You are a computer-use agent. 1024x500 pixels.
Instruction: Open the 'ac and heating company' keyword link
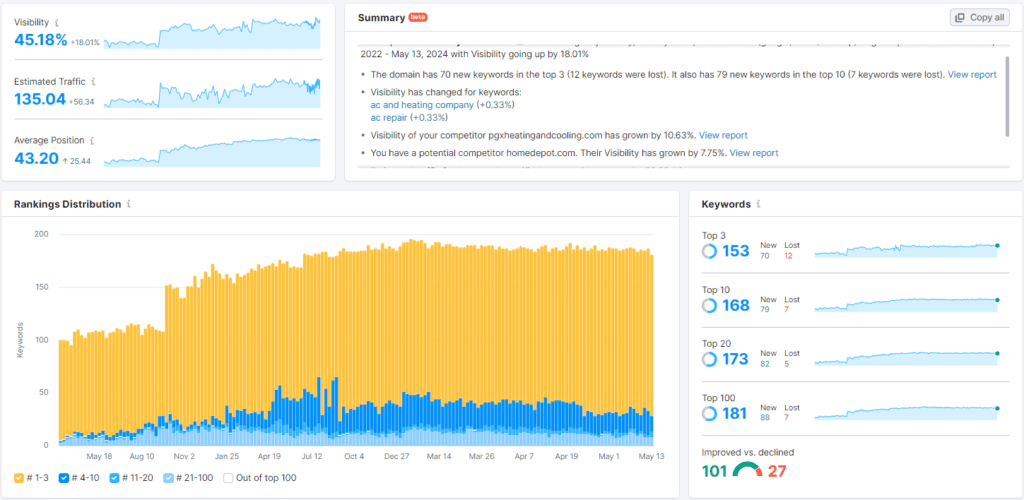(x=422, y=104)
